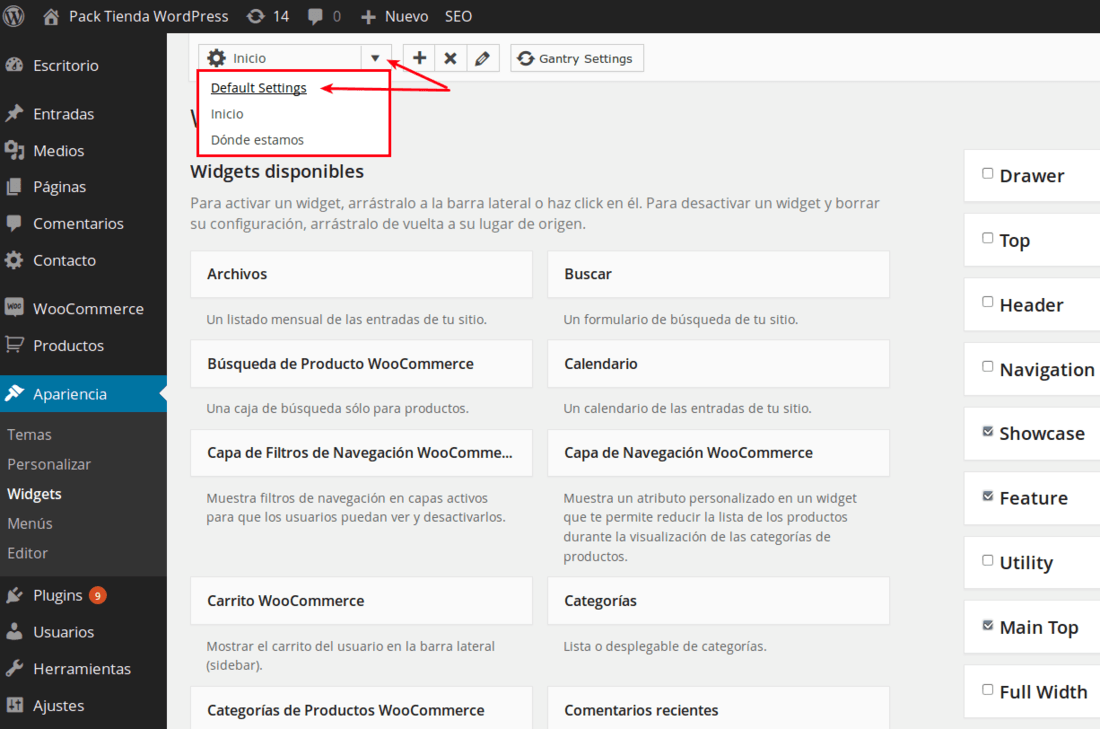Screen dimensions: 1100x729
Task: Open Menús under Apariencia
Action: 30,523
